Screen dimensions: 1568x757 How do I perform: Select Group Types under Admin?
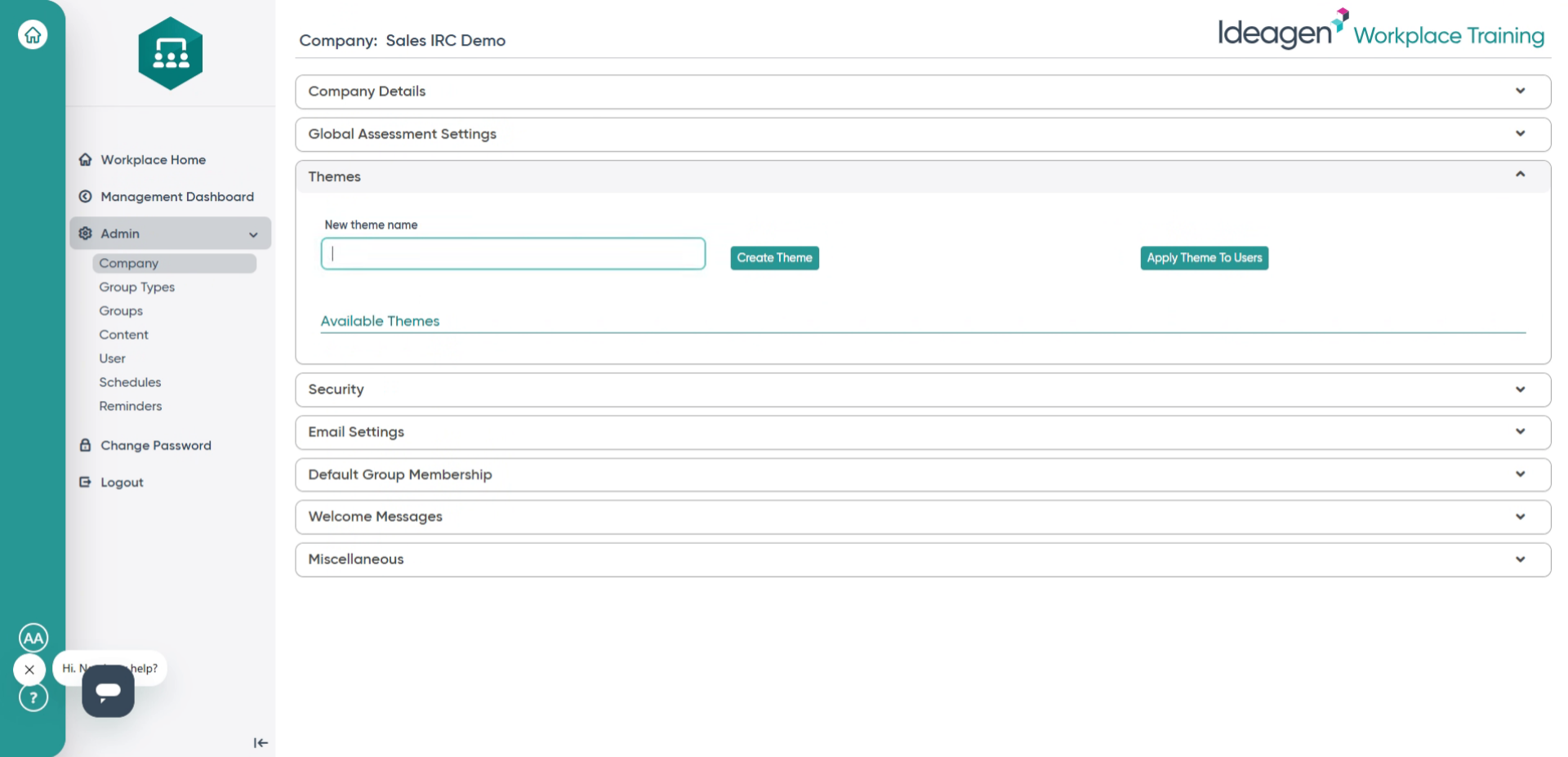pyautogui.click(x=136, y=287)
